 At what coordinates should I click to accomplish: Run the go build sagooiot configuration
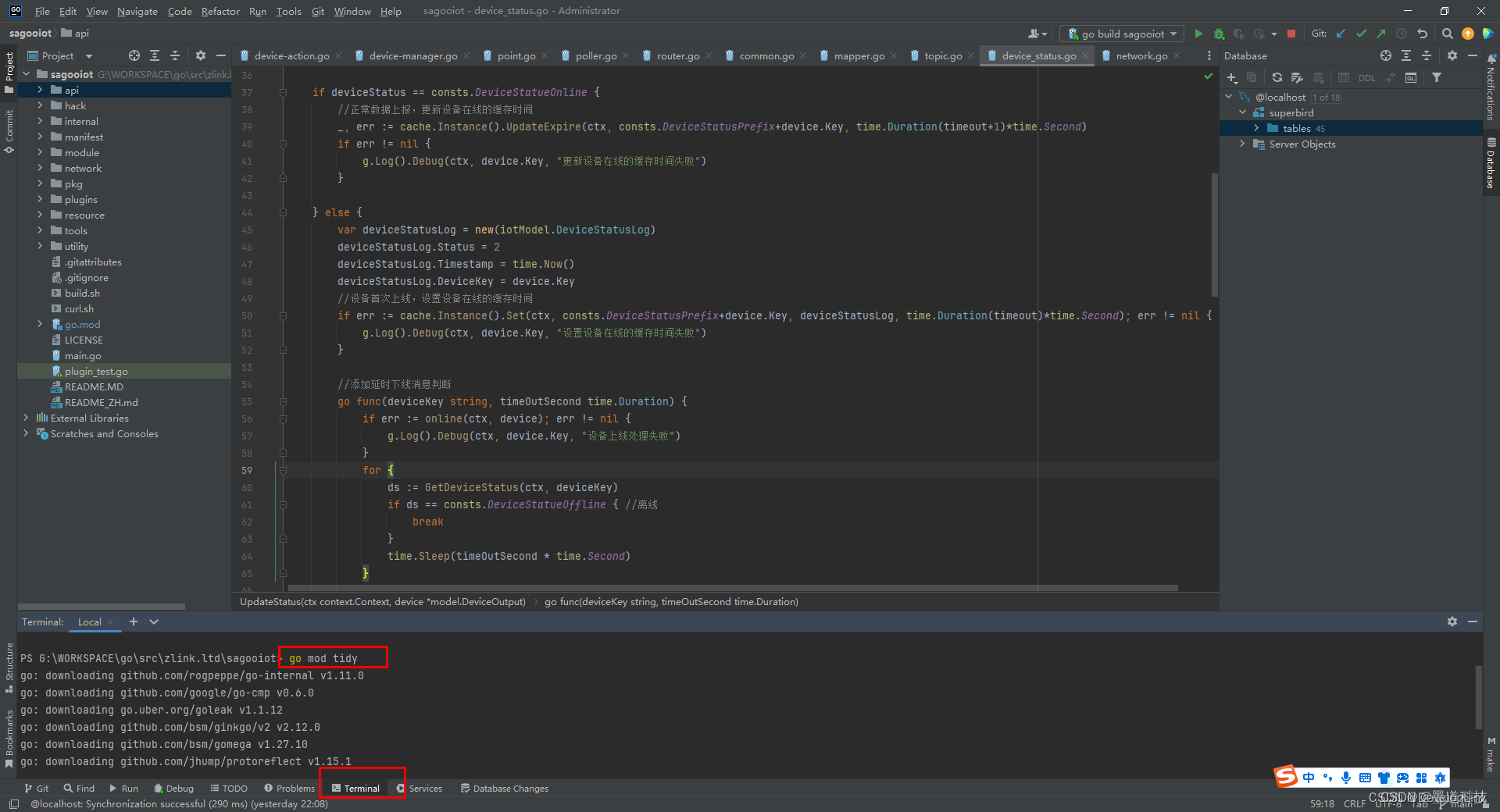pyautogui.click(x=1198, y=34)
